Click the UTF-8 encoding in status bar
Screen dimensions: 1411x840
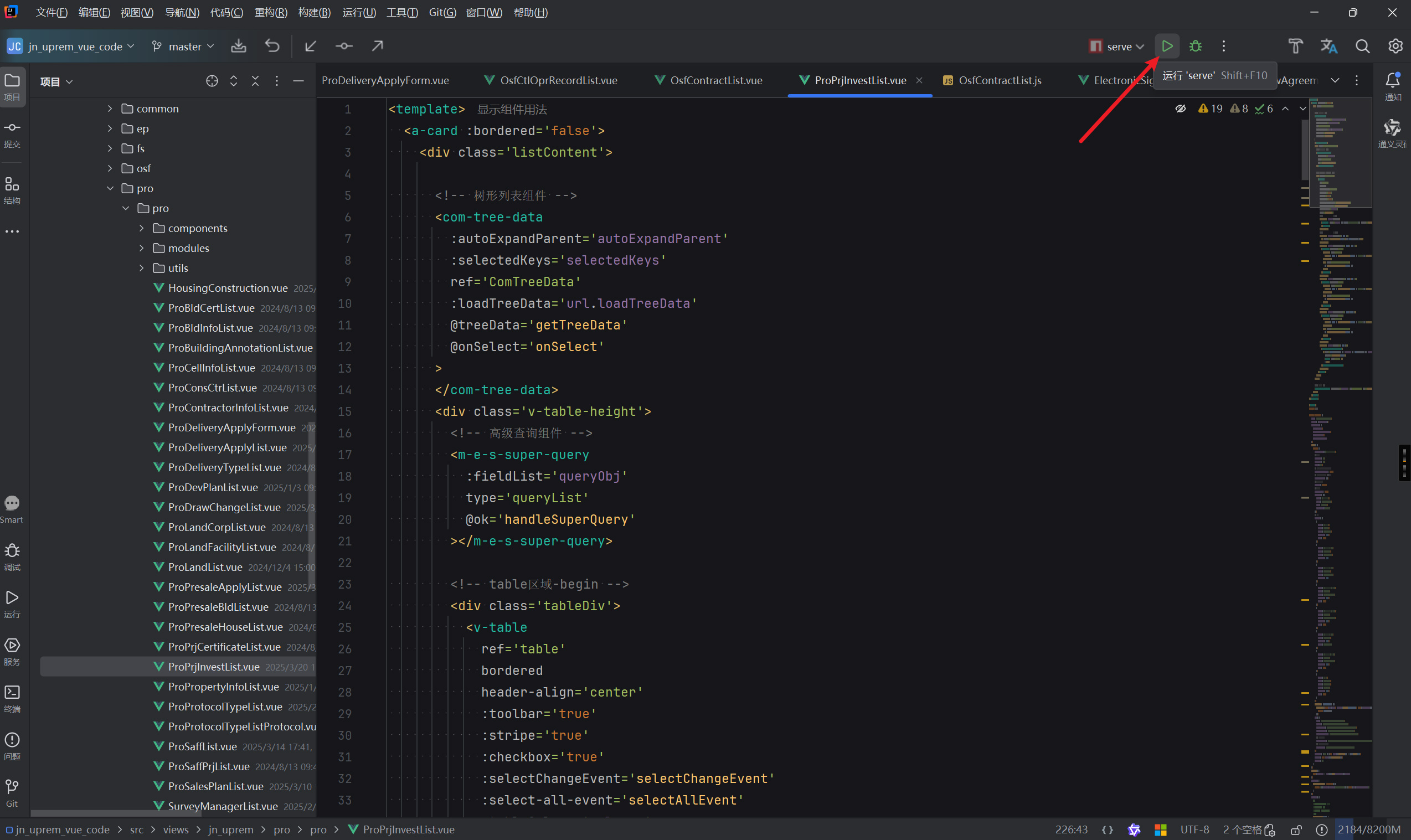[1194, 829]
